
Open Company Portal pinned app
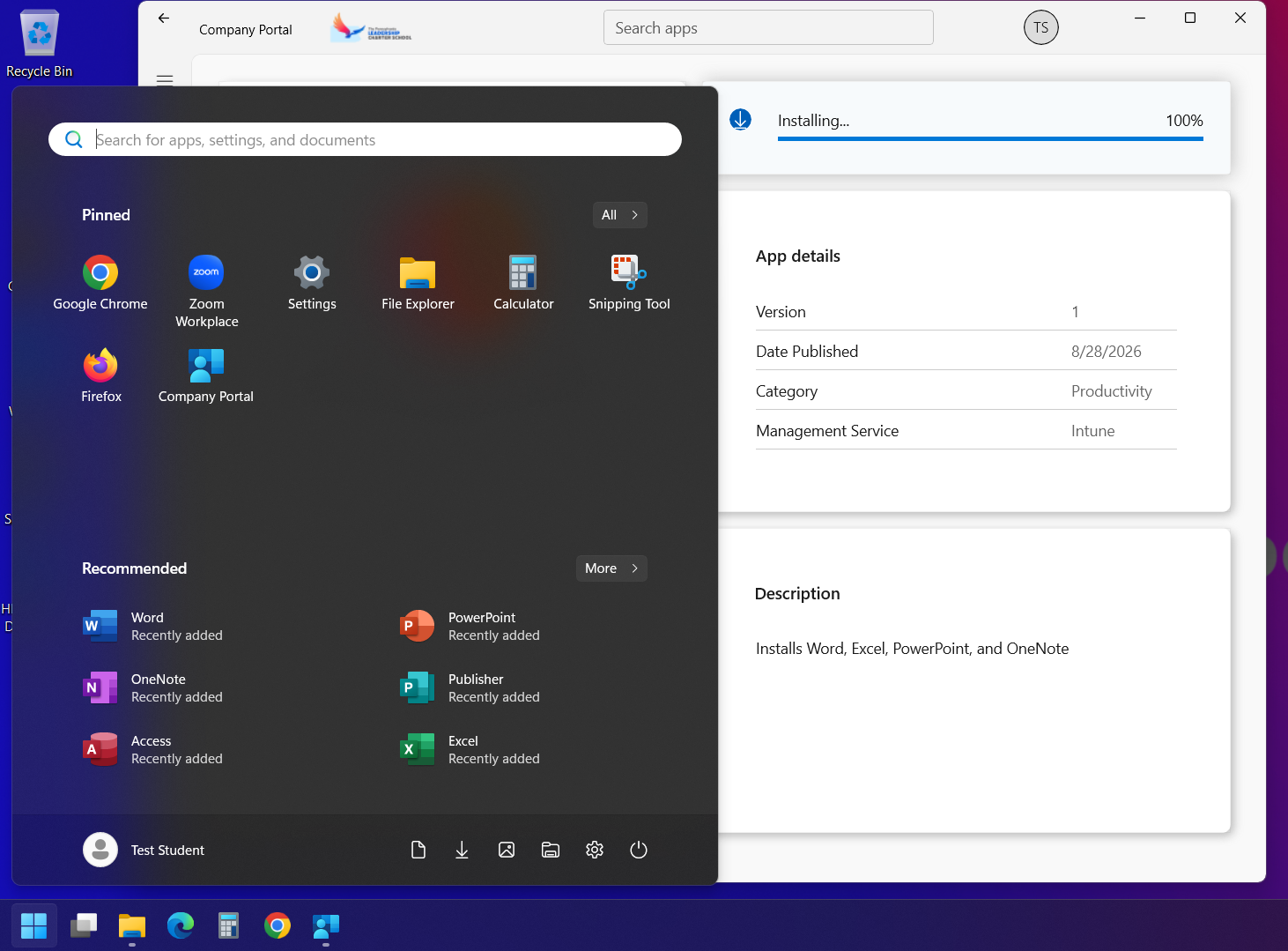tap(206, 376)
